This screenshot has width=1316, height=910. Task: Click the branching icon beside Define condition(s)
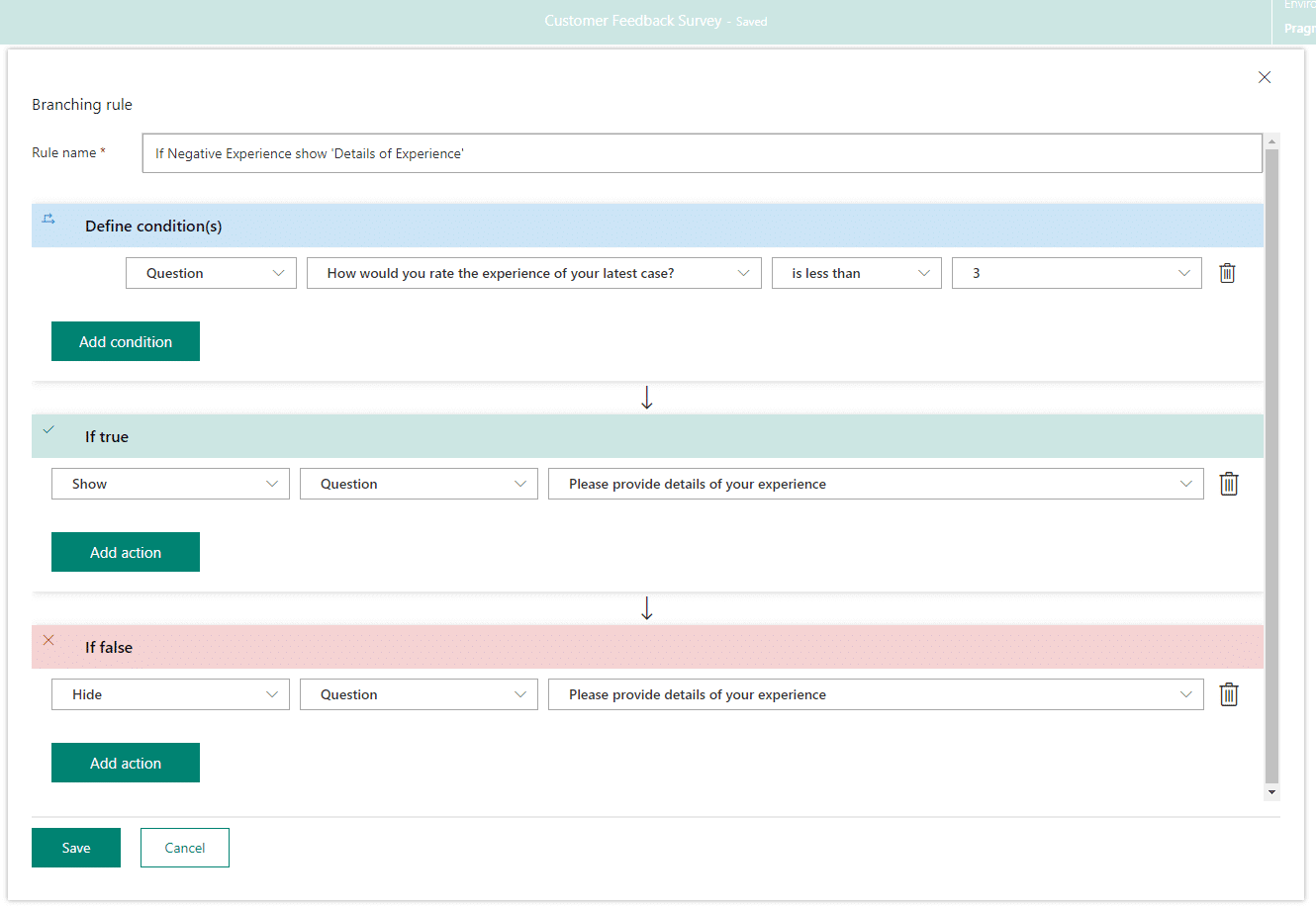[48, 219]
